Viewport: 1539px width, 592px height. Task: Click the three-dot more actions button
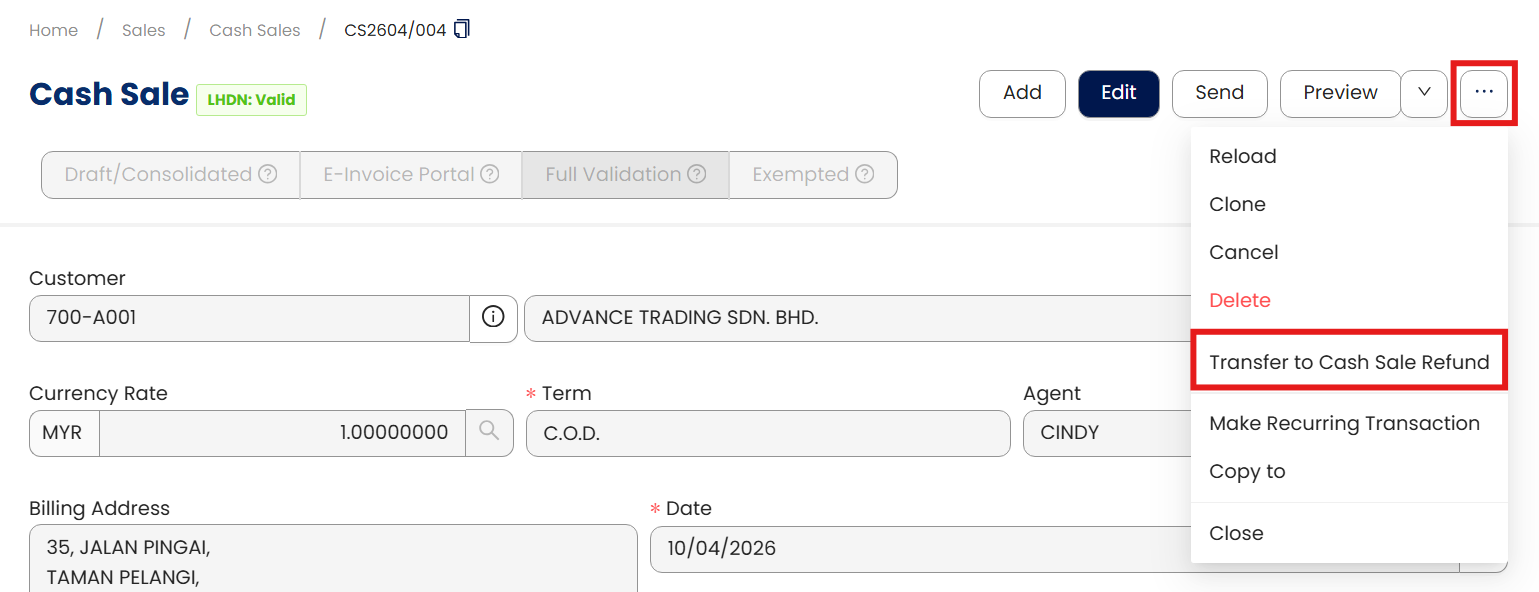pos(1484,93)
